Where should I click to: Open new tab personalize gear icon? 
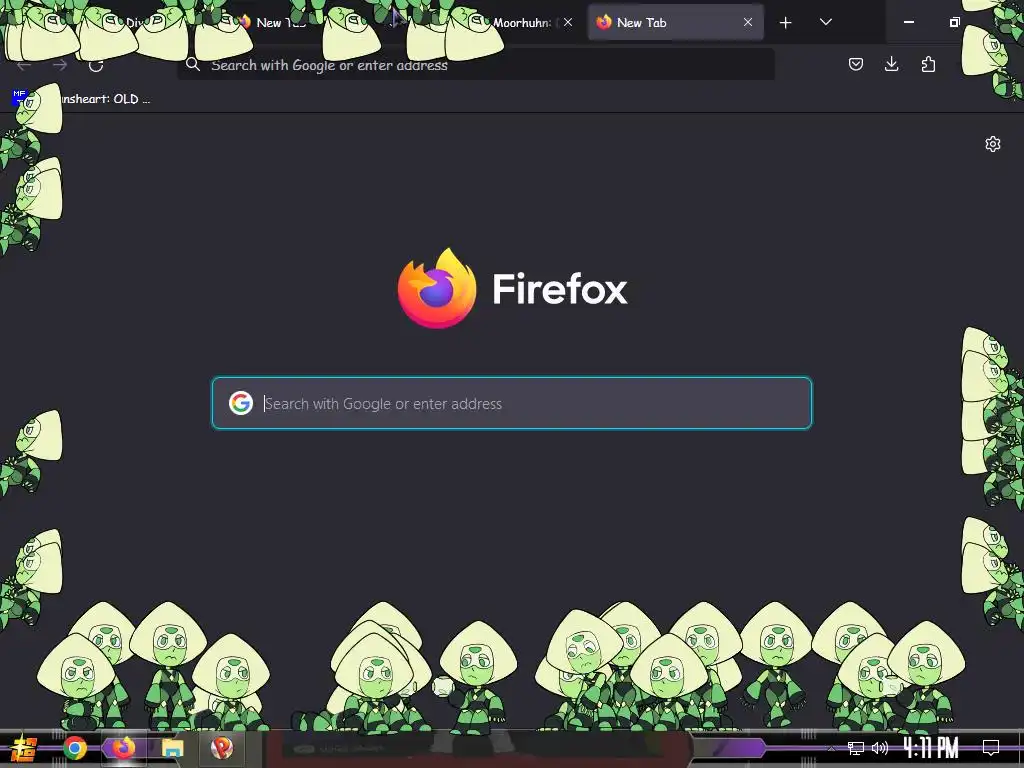coord(993,144)
